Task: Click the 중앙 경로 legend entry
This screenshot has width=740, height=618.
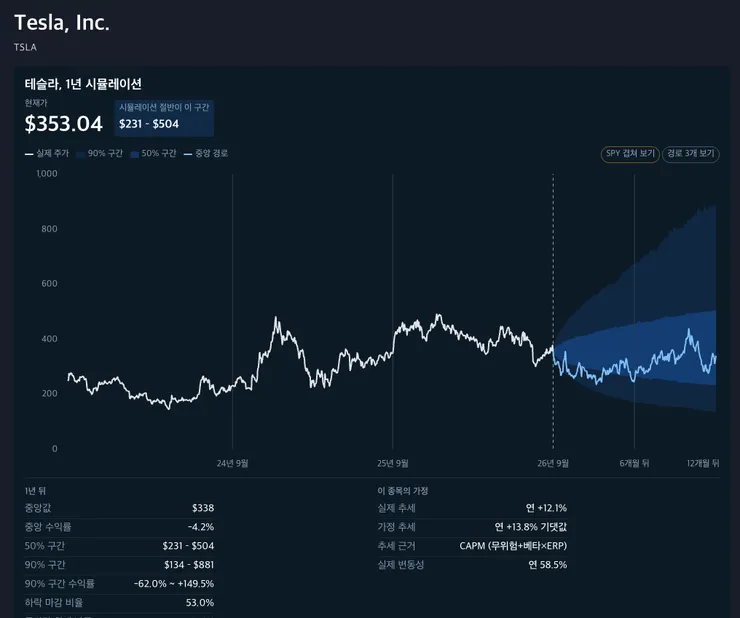Action: [206, 153]
